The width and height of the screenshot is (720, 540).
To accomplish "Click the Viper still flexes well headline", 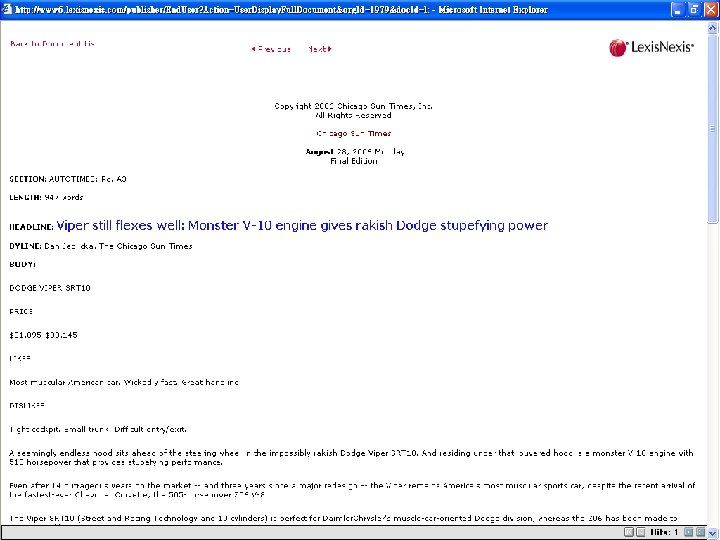I will pos(302,225).
